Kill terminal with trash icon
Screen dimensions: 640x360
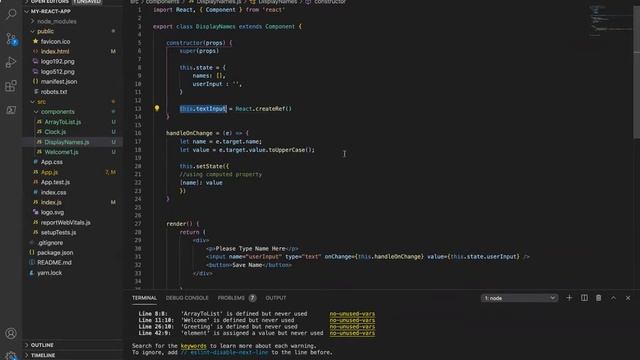[598, 298]
